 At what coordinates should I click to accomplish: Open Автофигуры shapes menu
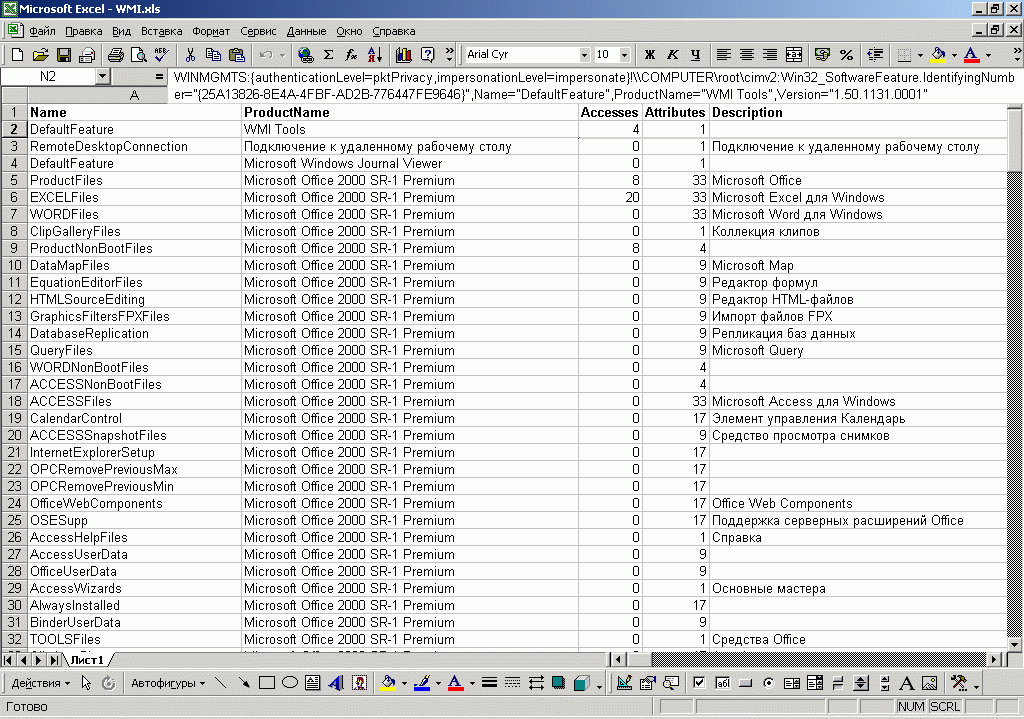coord(168,683)
